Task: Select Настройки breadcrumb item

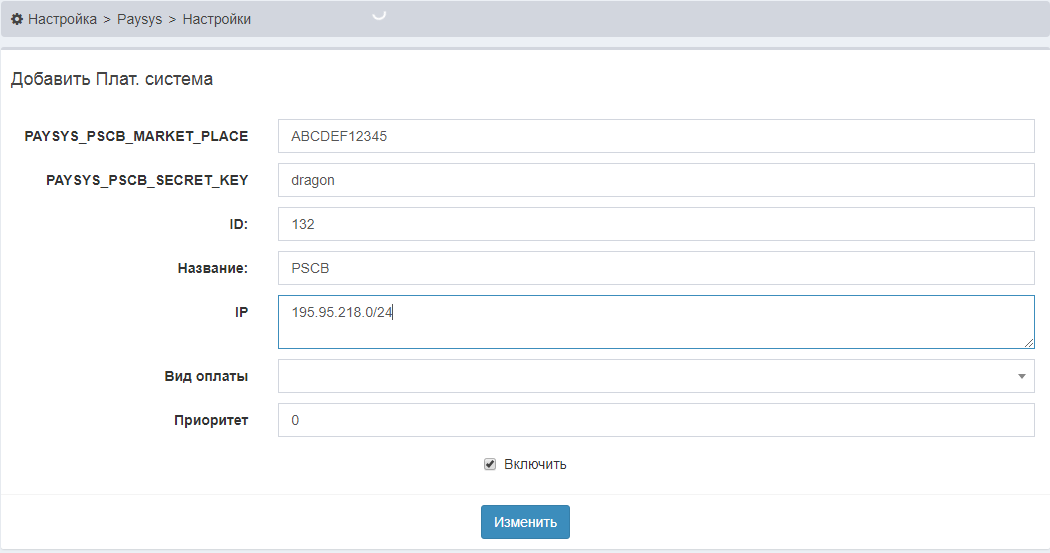Action: (x=217, y=19)
